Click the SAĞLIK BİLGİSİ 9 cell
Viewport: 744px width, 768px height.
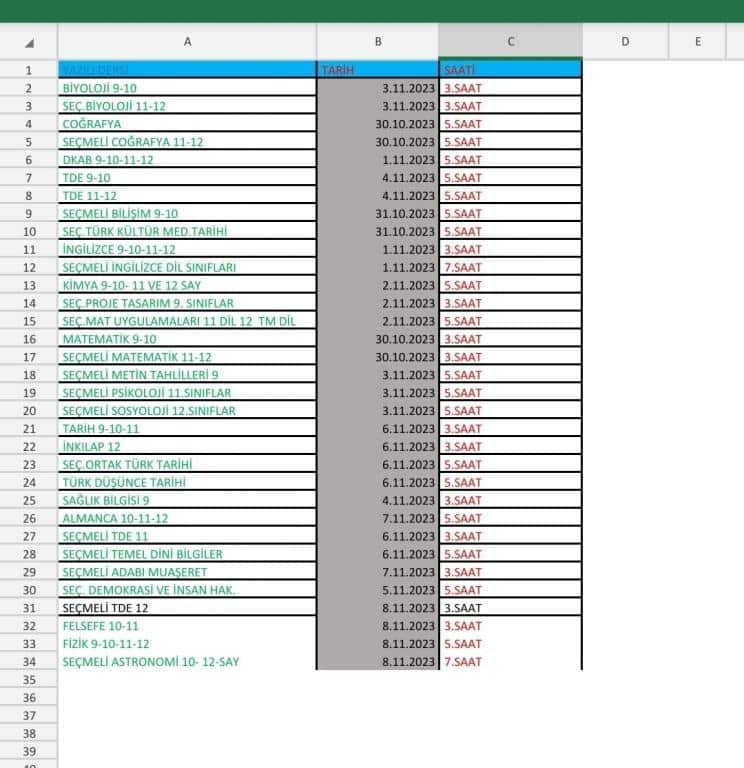point(187,500)
